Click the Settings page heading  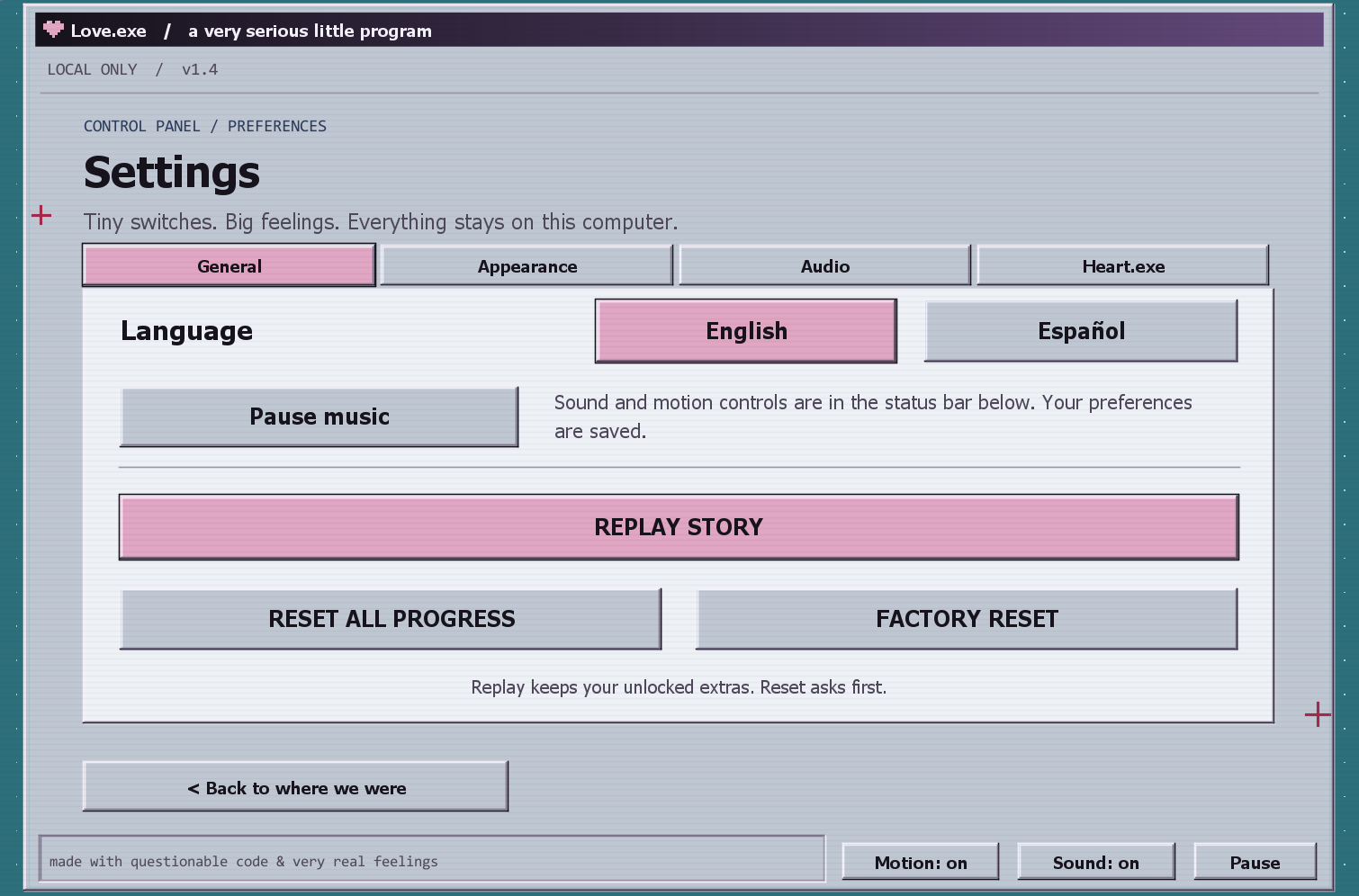coord(172,172)
